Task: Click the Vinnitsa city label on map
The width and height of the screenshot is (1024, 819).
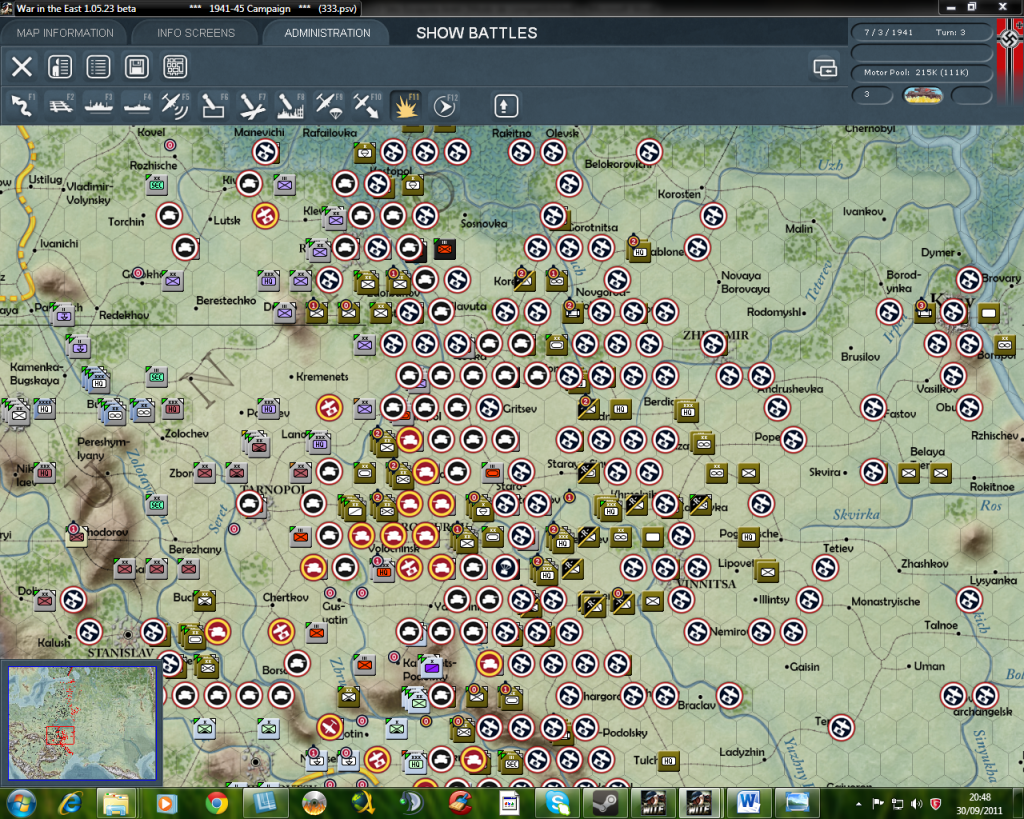Action: pos(707,584)
